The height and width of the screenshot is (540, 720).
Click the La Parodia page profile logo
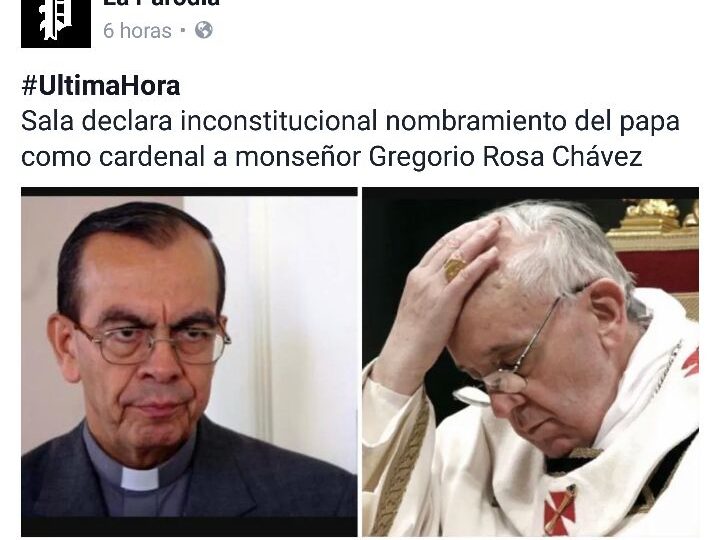[x=56, y=23]
